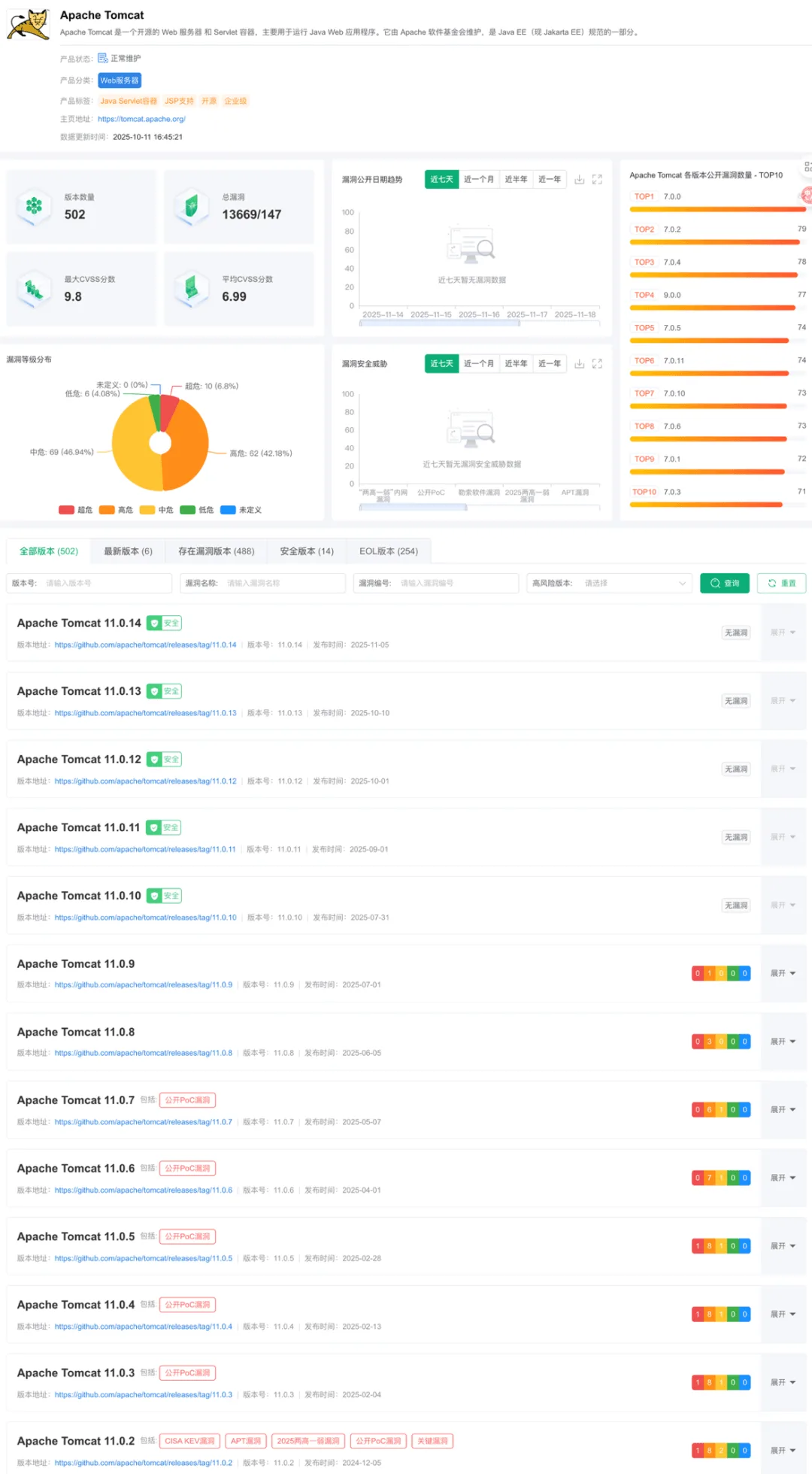Click the Web服务器 category tag

(120, 80)
